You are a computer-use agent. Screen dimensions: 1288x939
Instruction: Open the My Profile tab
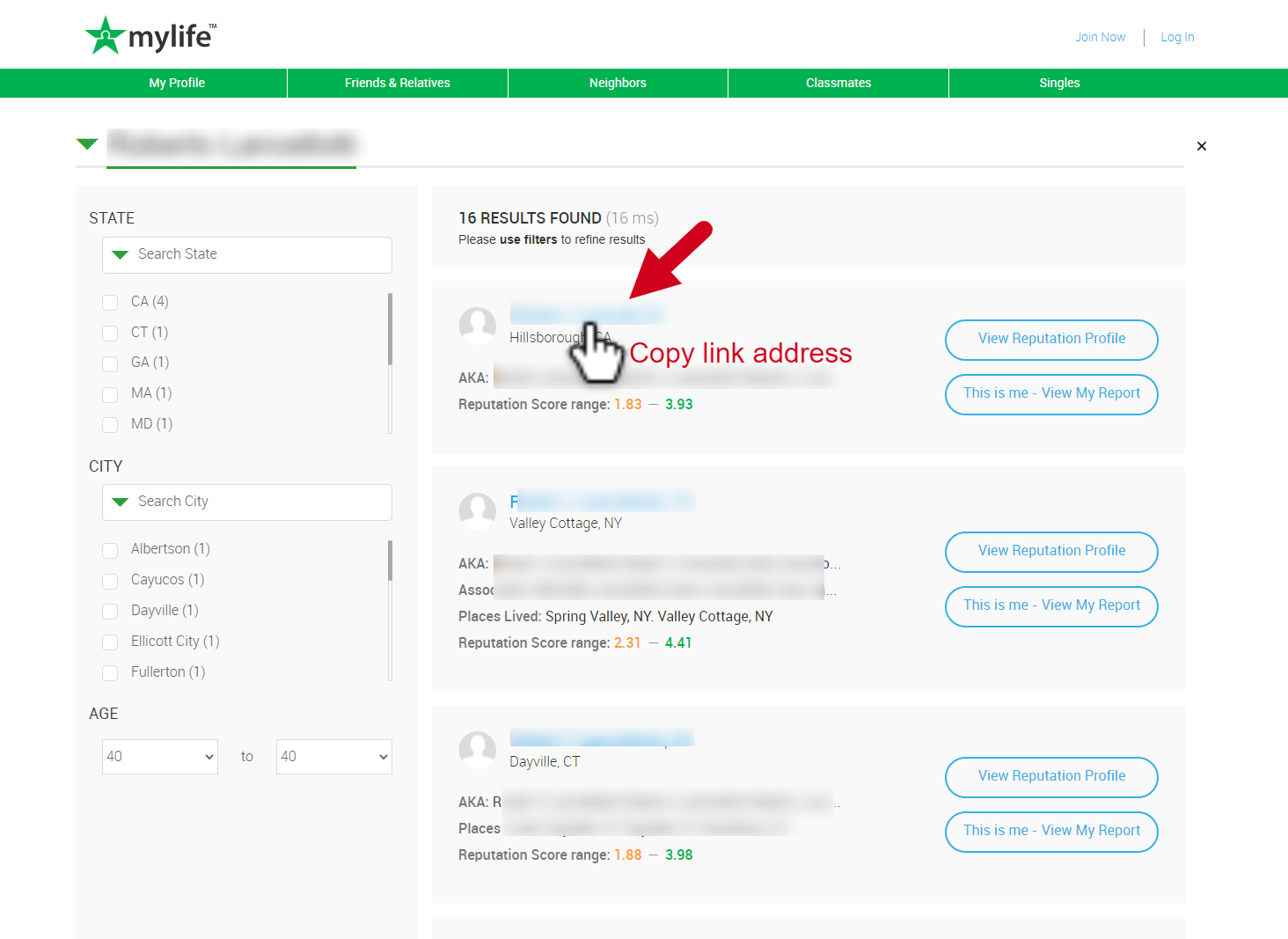(x=177, y=83)
